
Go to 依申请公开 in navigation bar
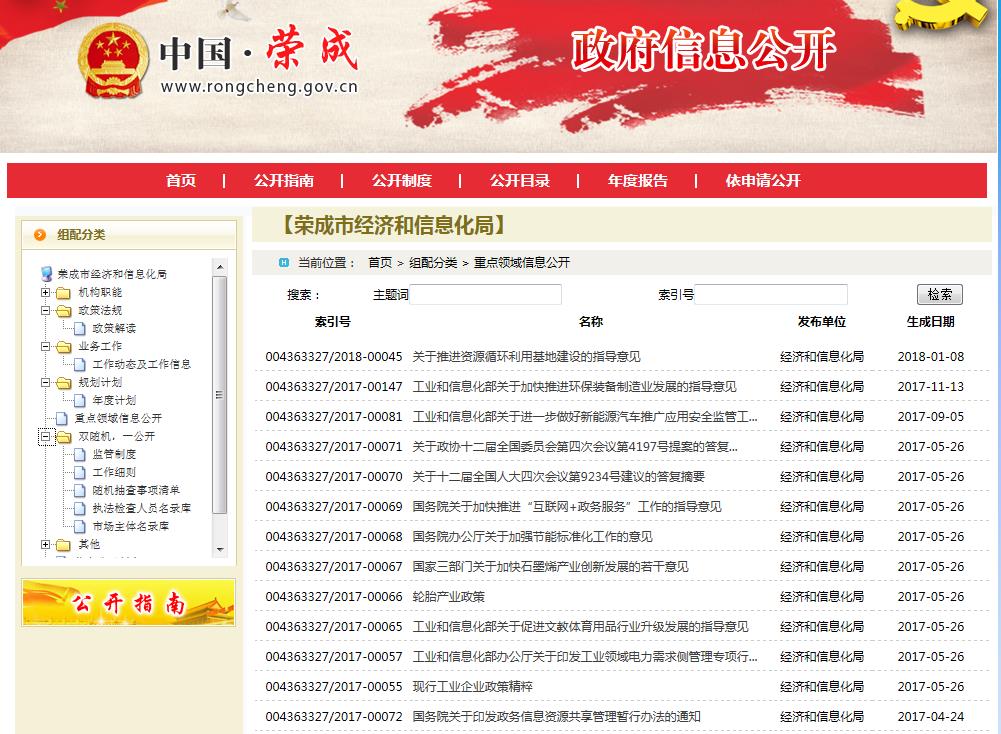point(763,181)
